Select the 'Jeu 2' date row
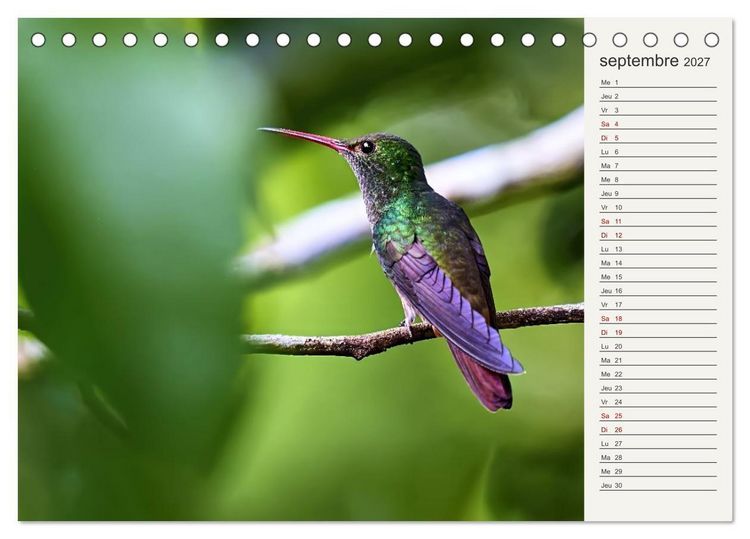This screenshot has height=539, width=750. coord(658,97)
